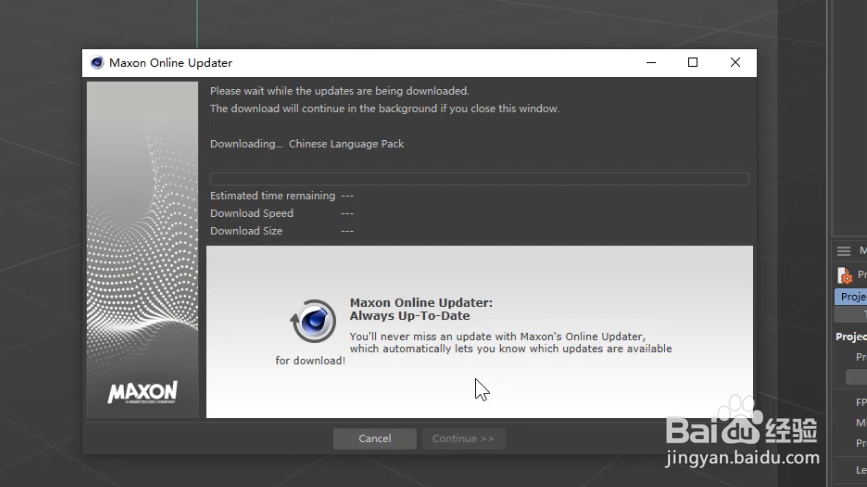
Task: Click the 'Estimated time remaining' label
Action: point(273,196)
